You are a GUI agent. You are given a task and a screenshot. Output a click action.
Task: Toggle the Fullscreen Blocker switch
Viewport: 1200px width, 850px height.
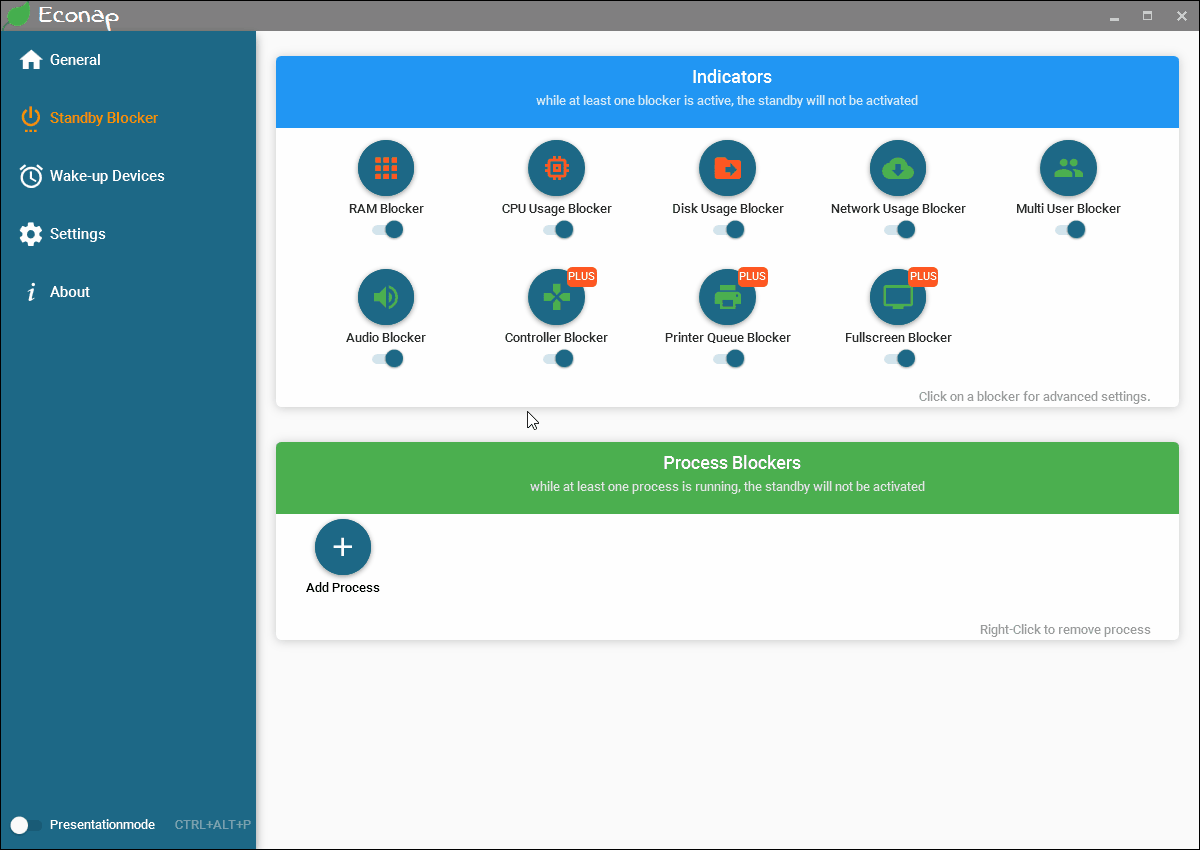(x=899, y=359)
